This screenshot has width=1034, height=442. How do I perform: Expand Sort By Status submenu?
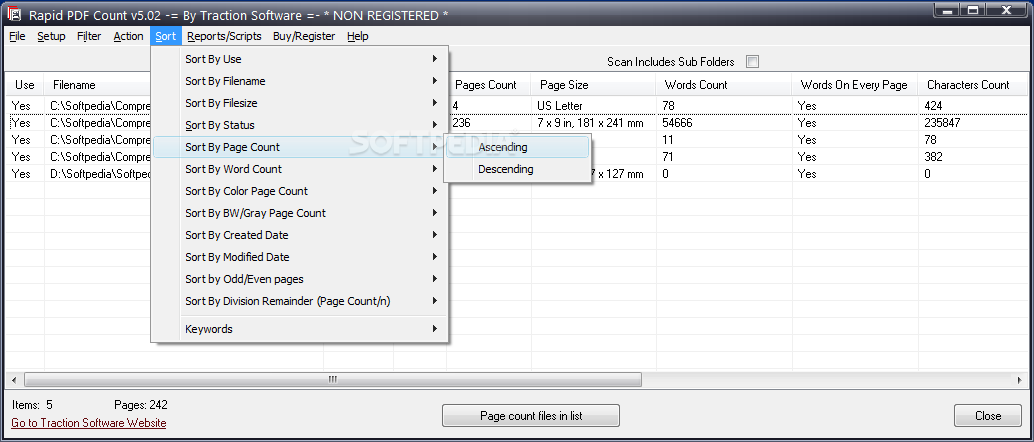pos(300,125)
